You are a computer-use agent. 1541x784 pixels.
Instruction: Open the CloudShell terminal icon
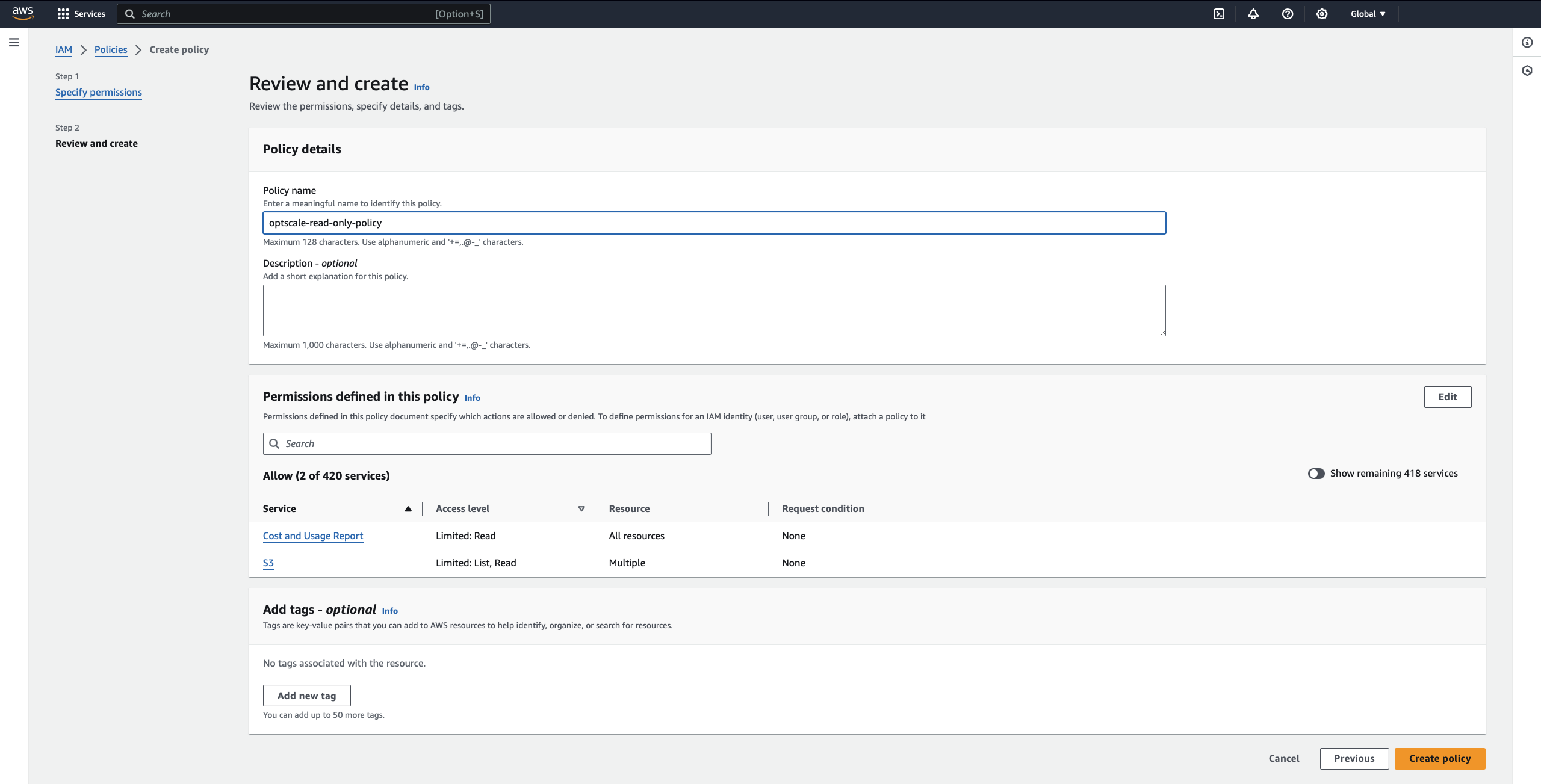click(1219, 14)
